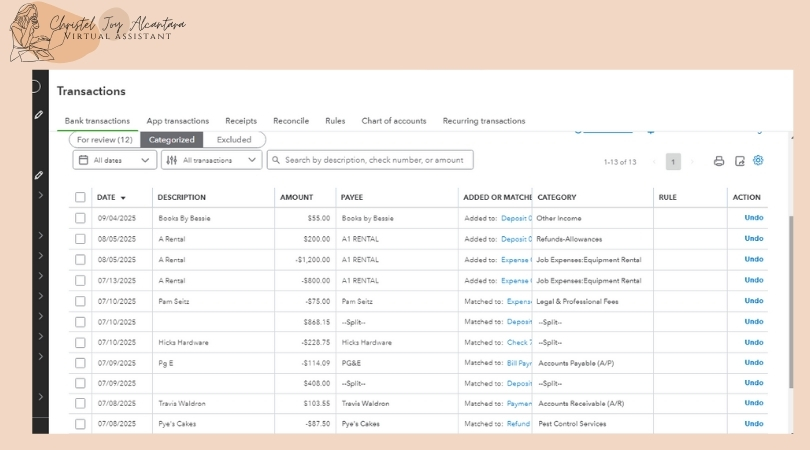Click the filter sliders icon for All transactions
The width and height of the screenshot is (810, 450).
click(x=171, y=160)
